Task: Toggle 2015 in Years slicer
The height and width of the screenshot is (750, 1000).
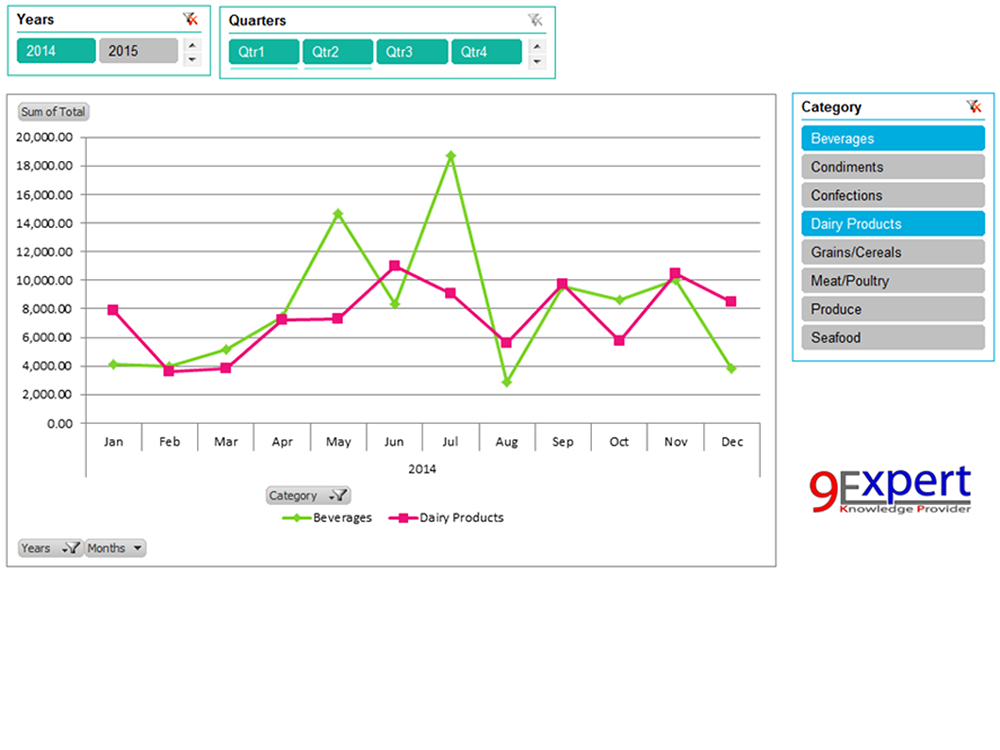Action: point(138,51)
